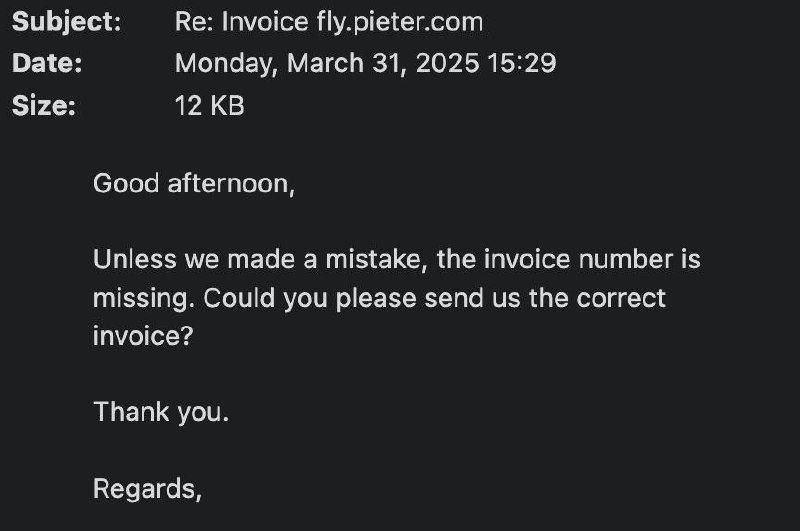Click the "Regards," sign-off
The width and height of the screenshot is (800, 531).
click(x=147, y=488)
